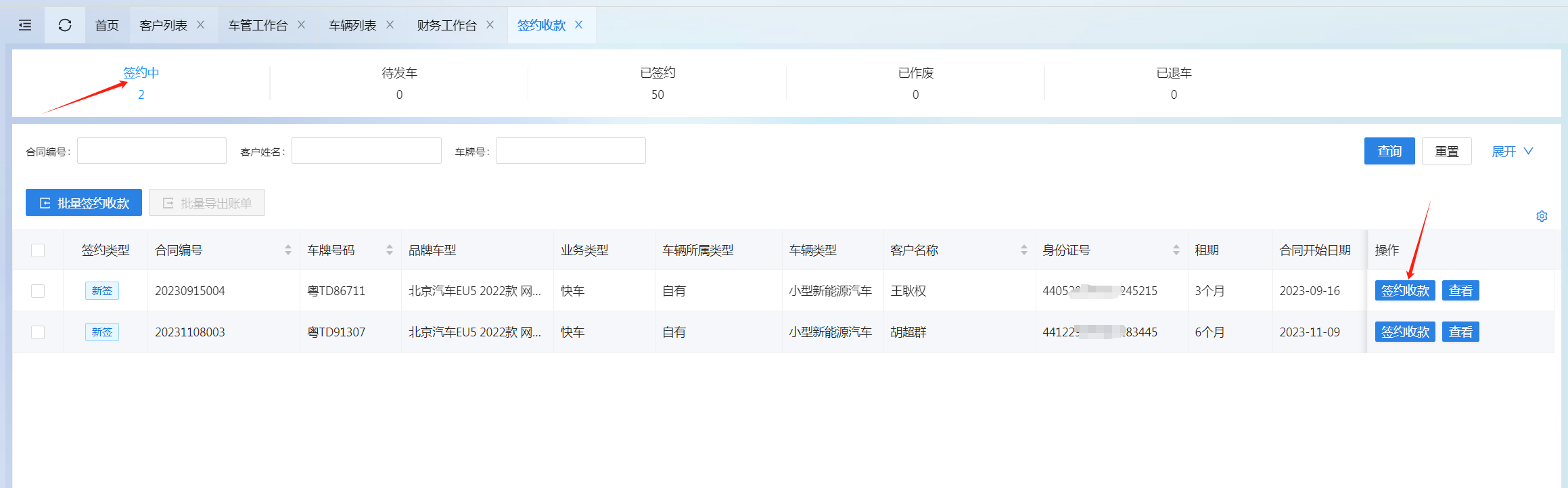Toggle the select-all header checkbox
The width and height of the screenshot is (1568, 488).
(38, 250)
